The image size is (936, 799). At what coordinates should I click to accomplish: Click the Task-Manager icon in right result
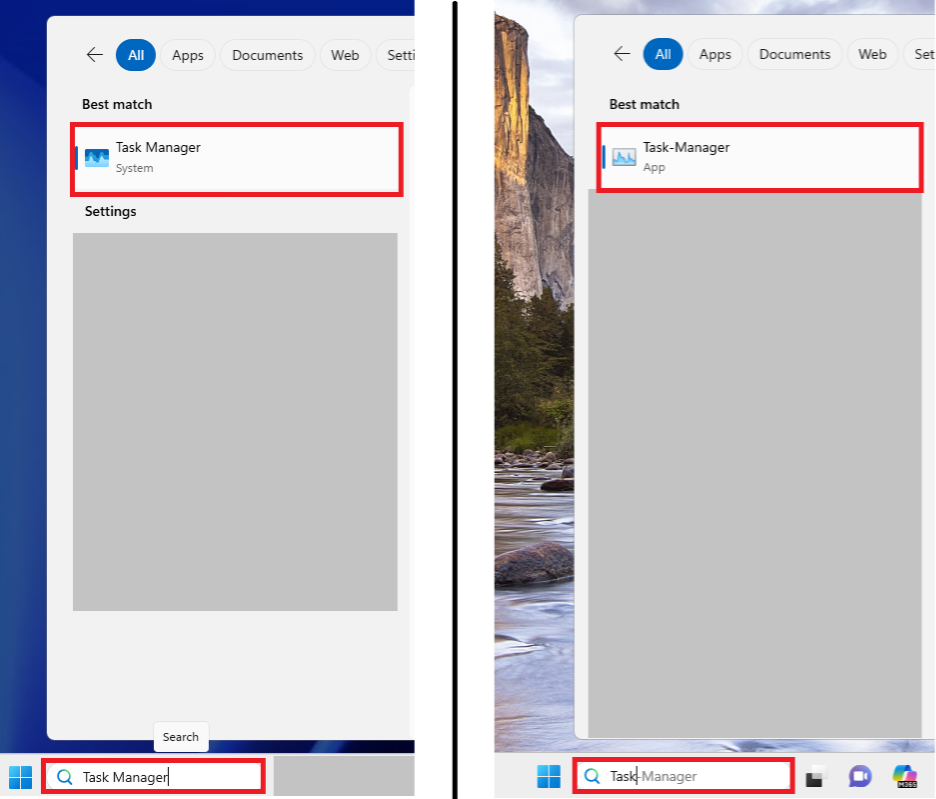pos(624,157)
